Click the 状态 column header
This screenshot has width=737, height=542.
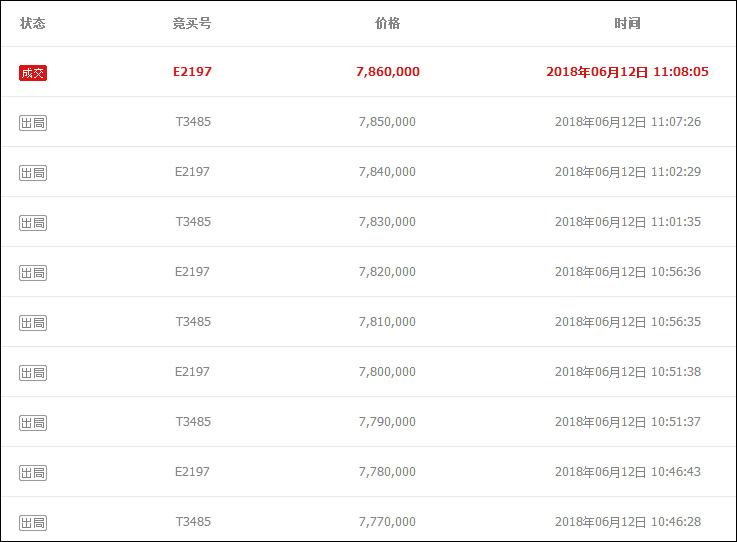(x=33, y=23)
